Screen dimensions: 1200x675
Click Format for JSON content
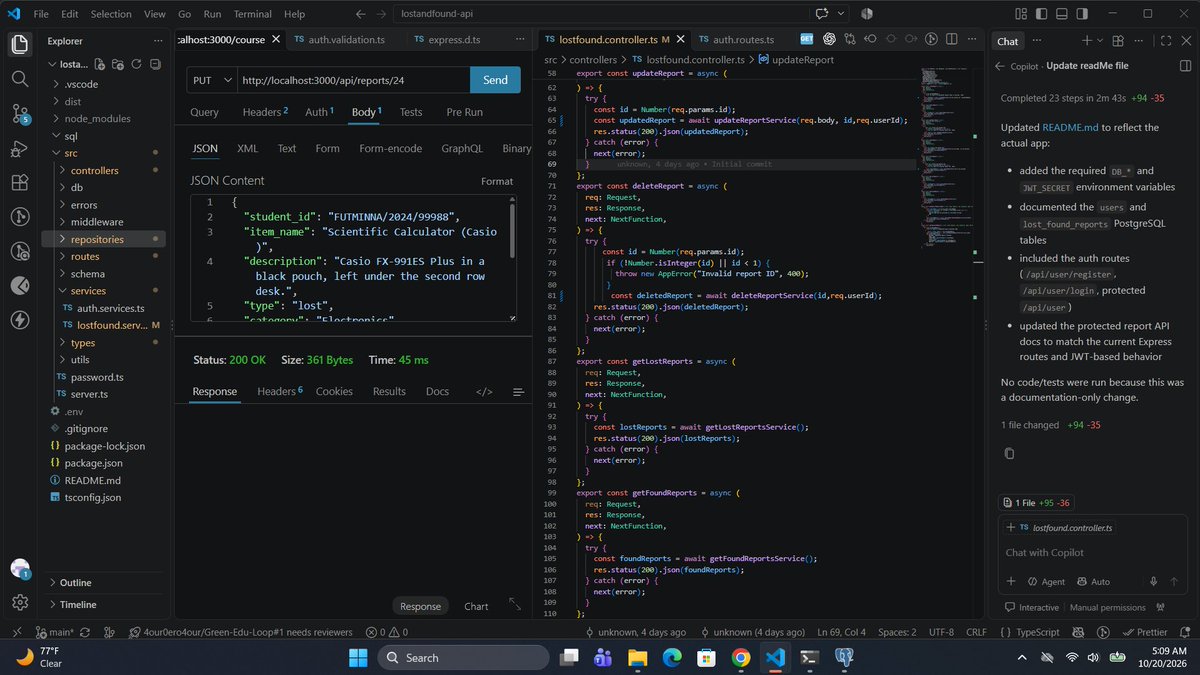[496, 181]
